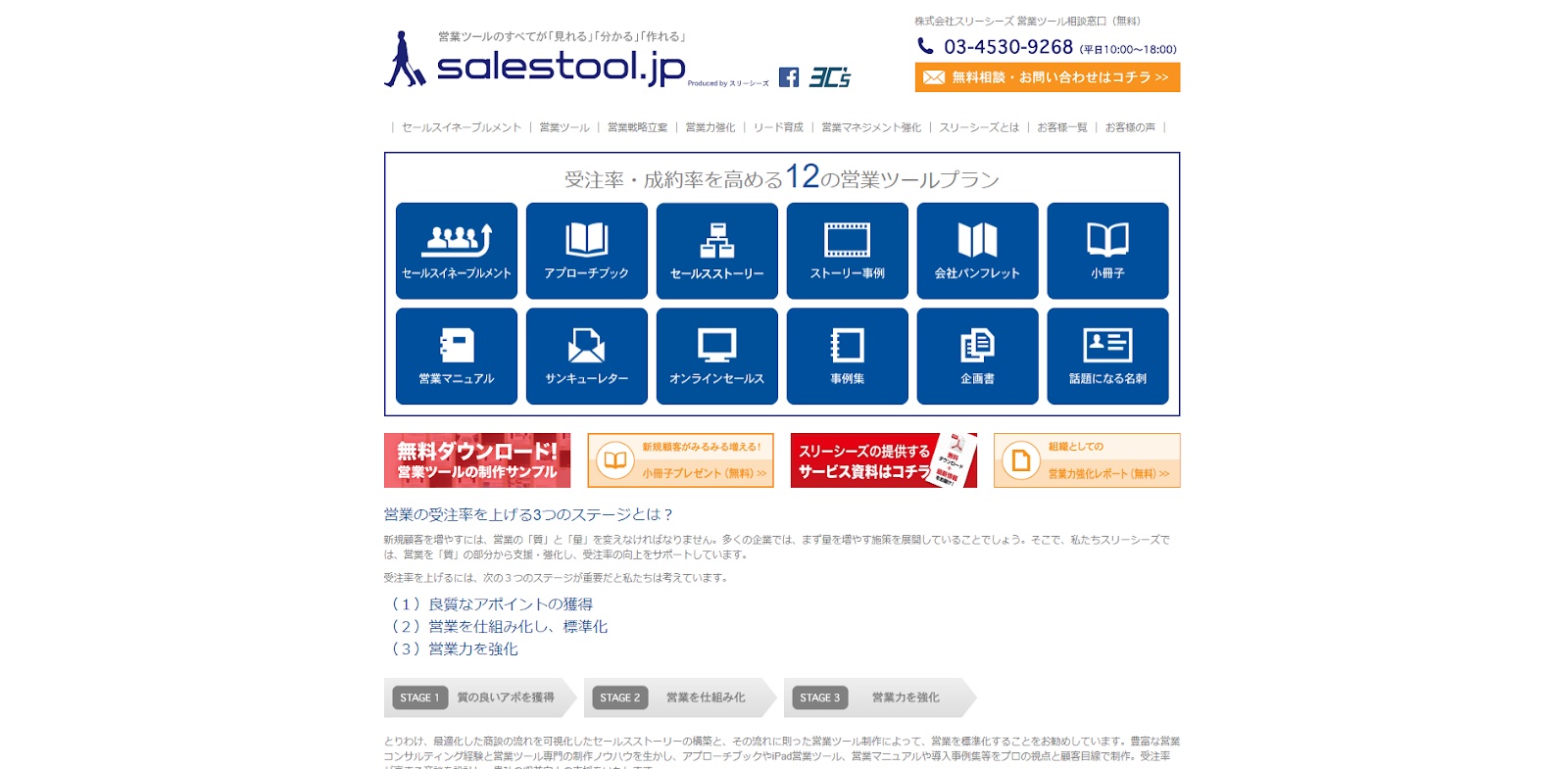Click the 営業力強化レポート (無料) banner
The image size is (1568, 769).
[1087, 460]
